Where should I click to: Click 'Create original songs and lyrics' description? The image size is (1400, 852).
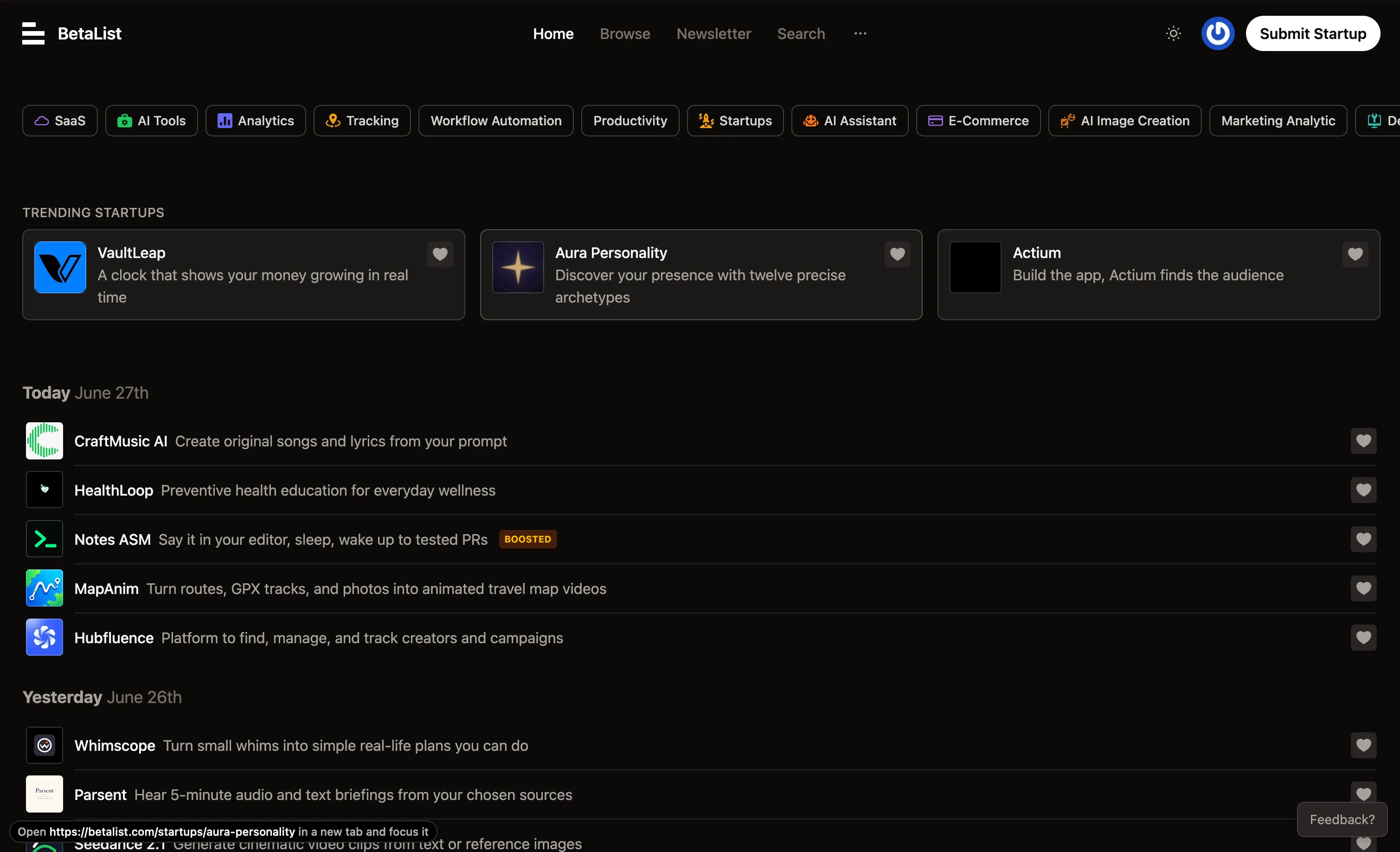coord(341,441)
